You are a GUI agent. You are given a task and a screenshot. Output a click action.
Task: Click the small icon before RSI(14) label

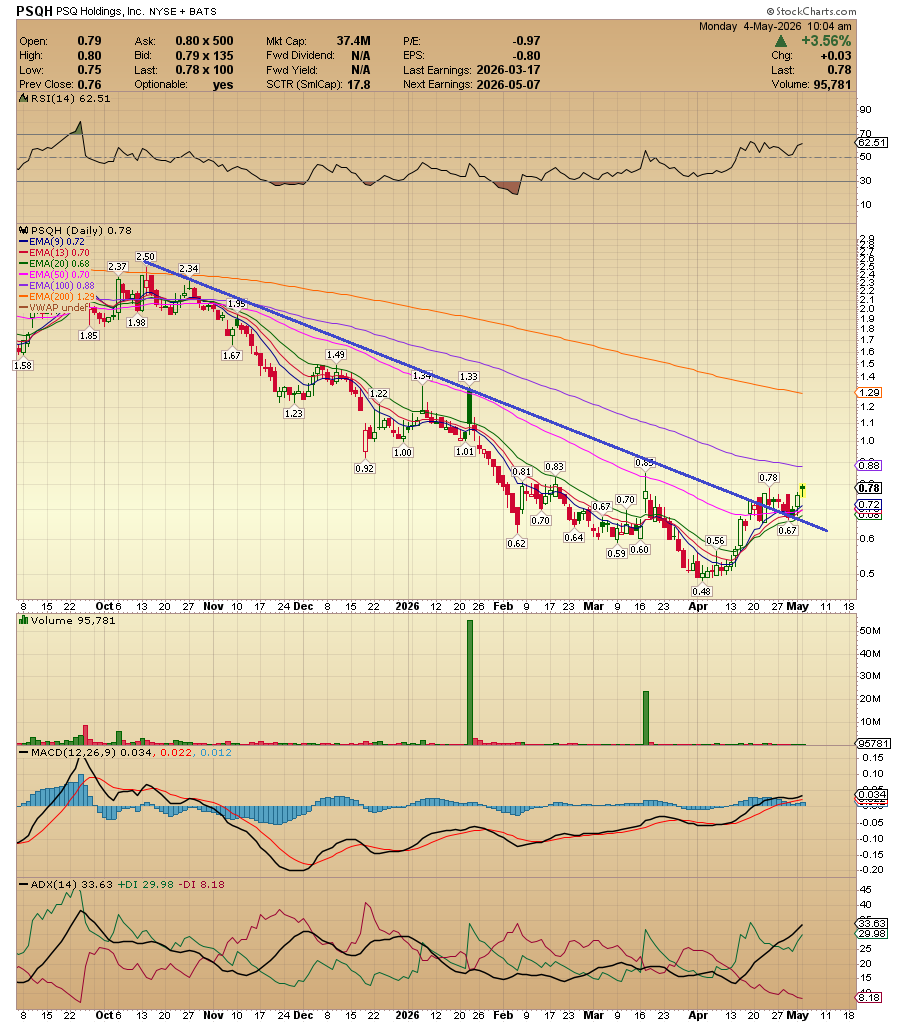[23, 99]
